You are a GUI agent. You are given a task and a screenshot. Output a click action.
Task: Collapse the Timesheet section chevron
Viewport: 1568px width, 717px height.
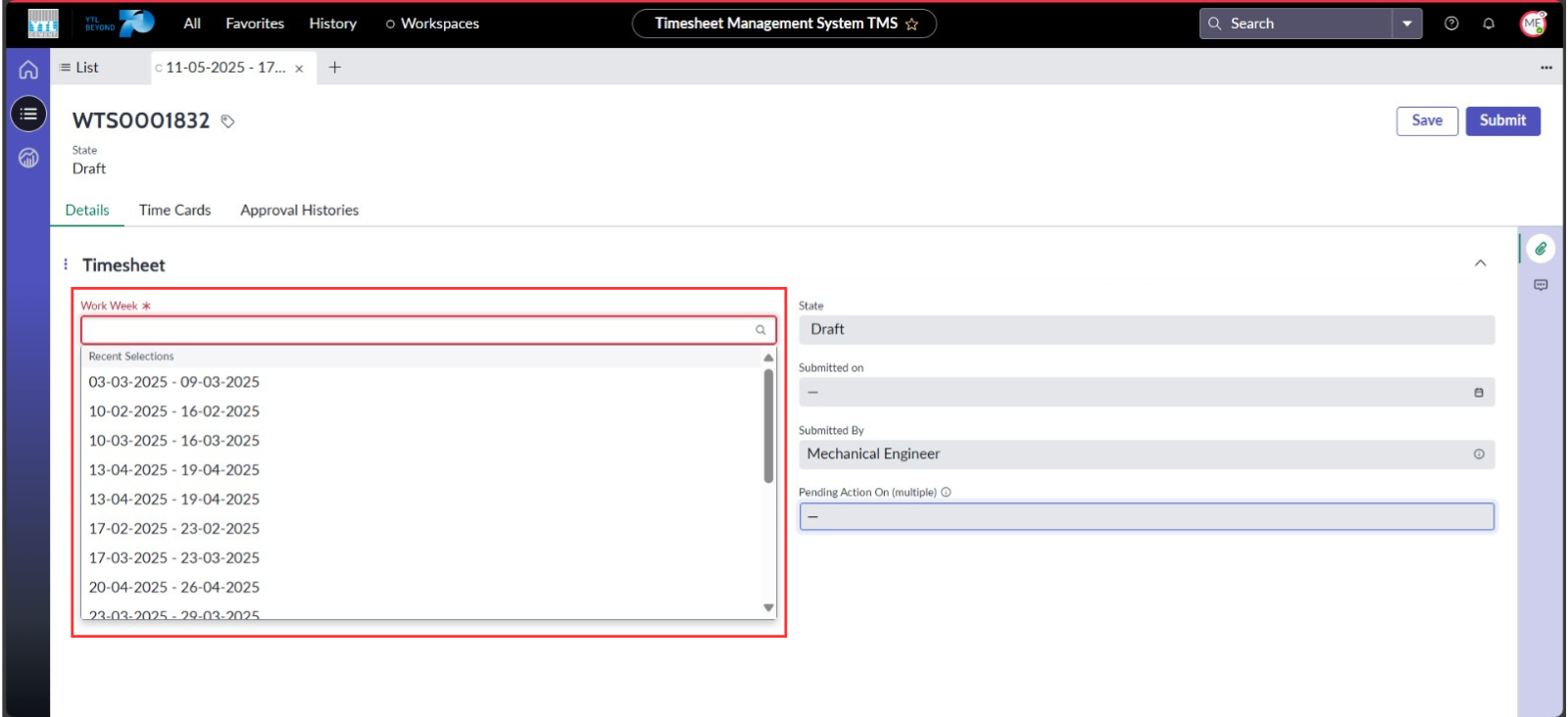(x=1480, y=263)
